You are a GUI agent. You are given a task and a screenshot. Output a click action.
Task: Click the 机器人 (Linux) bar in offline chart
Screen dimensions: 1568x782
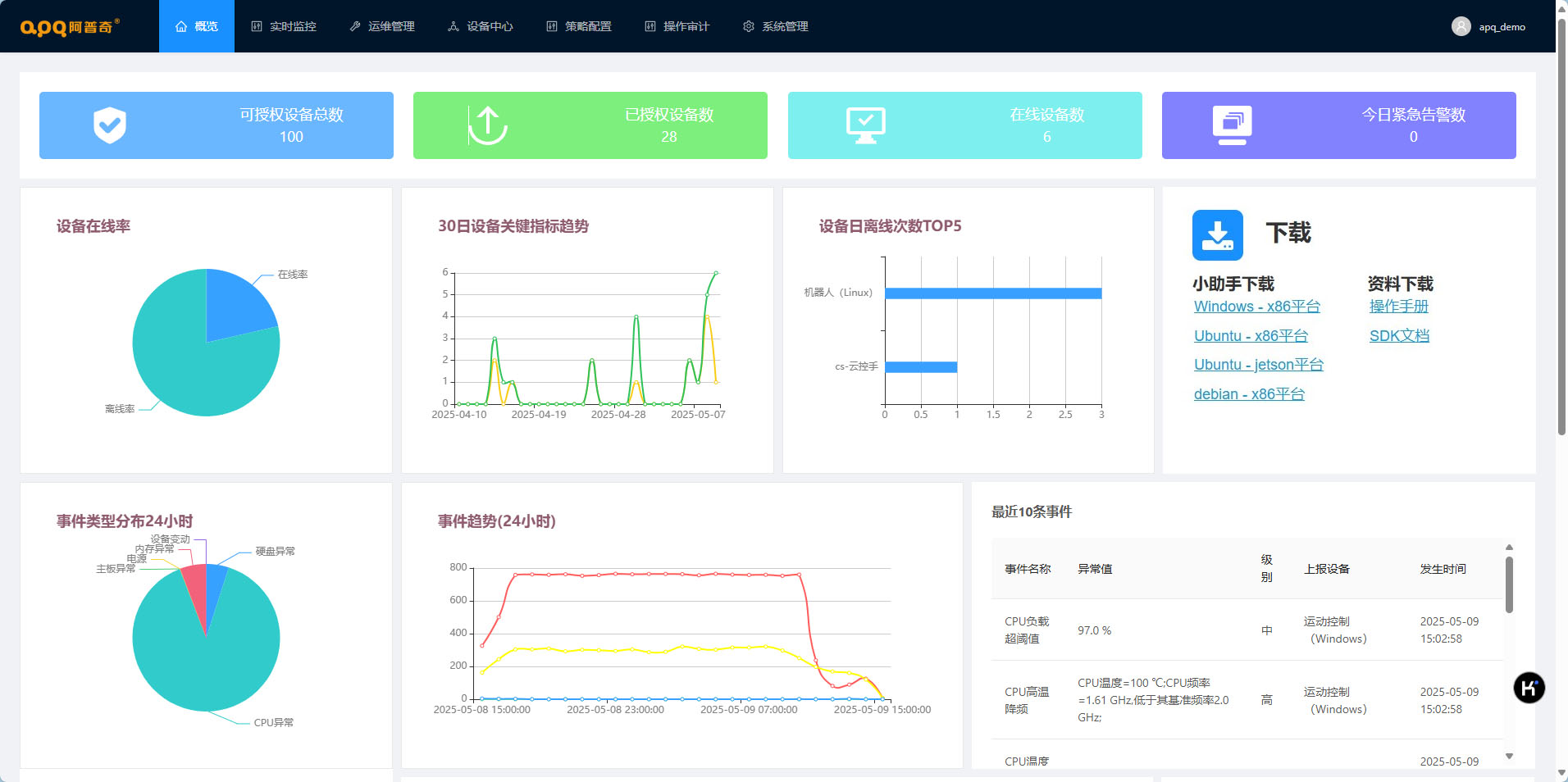click(x=992, y=293)
